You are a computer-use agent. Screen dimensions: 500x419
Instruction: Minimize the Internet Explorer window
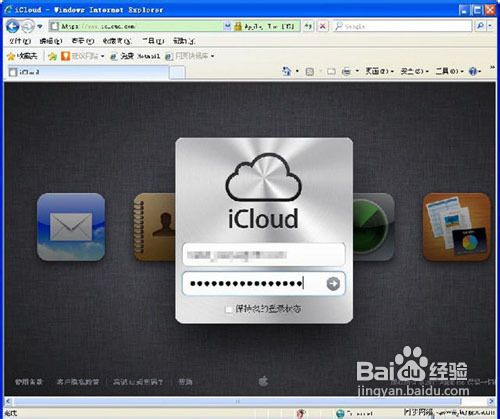coord(464,10)
